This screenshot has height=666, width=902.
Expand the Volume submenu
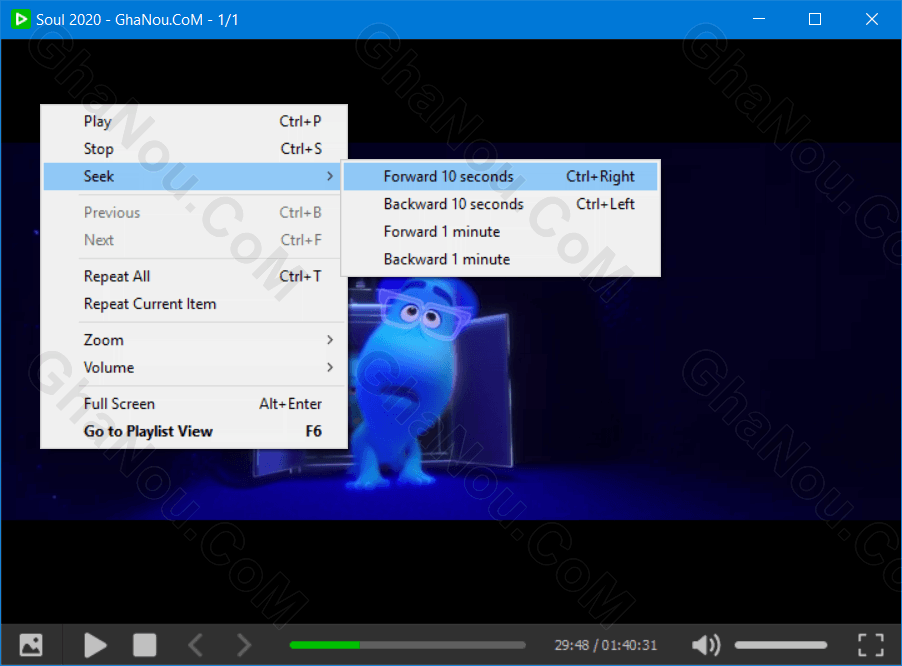(196, 368)
